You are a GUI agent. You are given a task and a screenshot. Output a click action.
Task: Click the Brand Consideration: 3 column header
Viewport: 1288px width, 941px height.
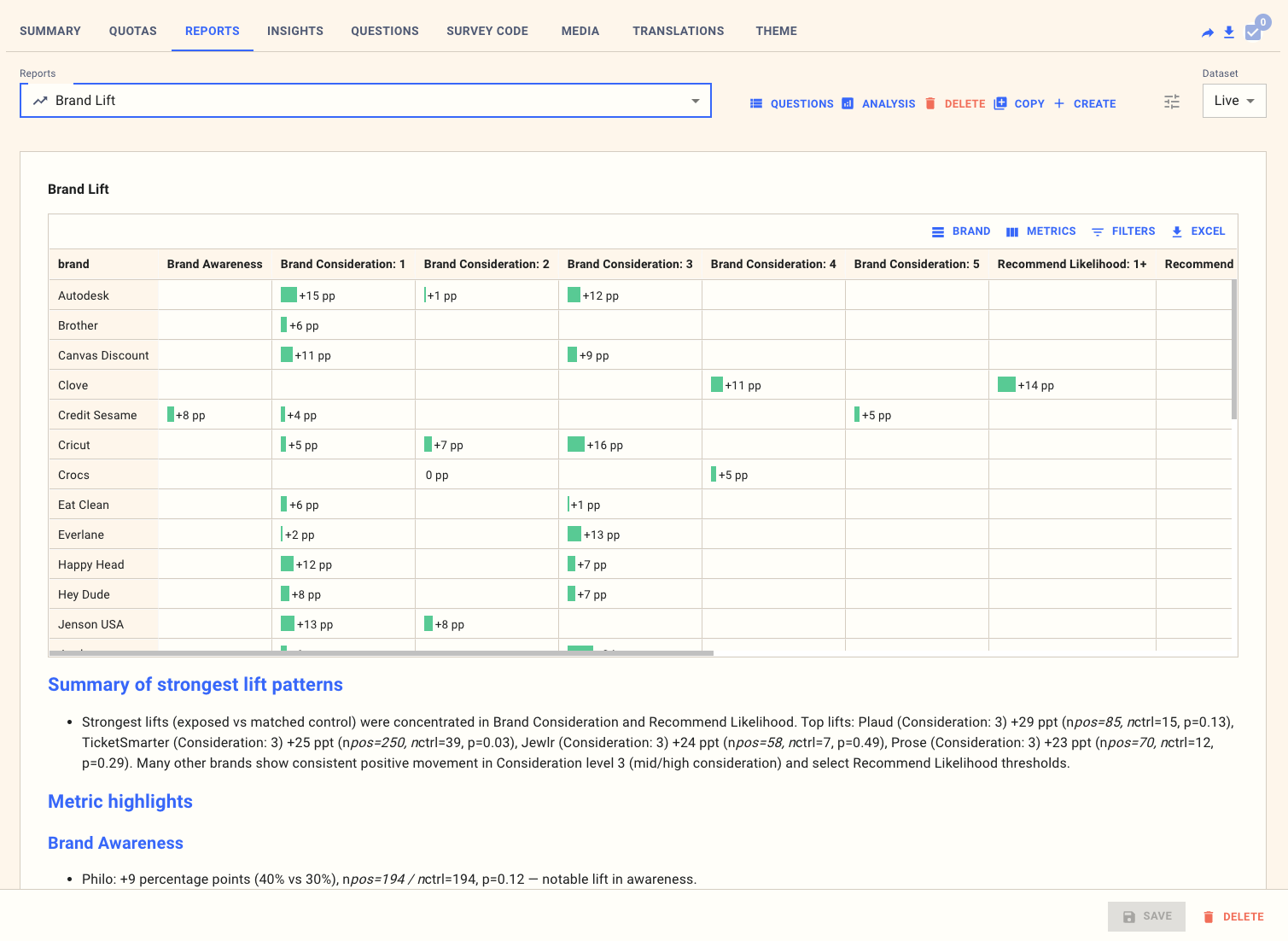(629, 264)
